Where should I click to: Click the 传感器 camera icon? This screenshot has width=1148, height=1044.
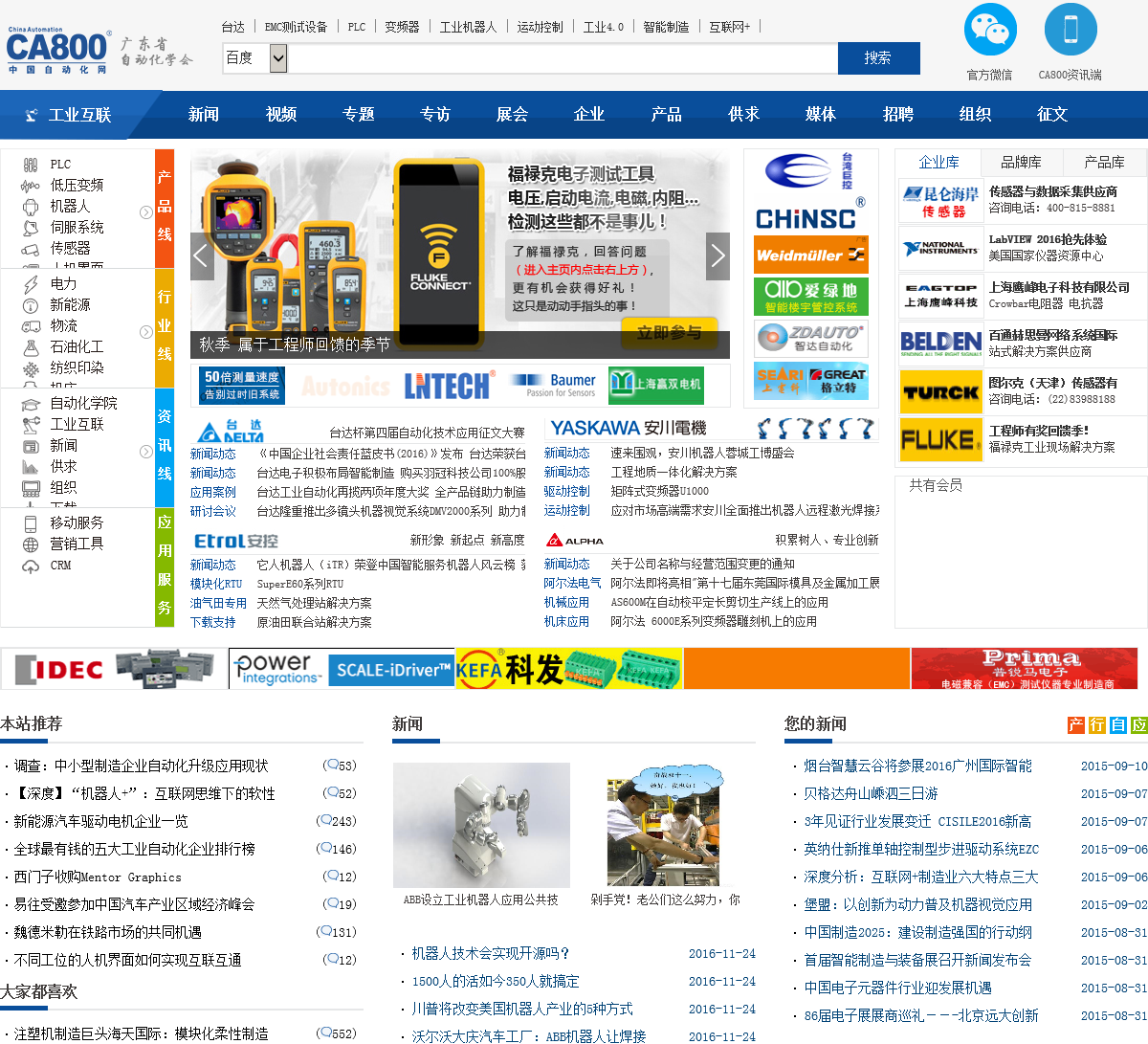pos(31,249)
